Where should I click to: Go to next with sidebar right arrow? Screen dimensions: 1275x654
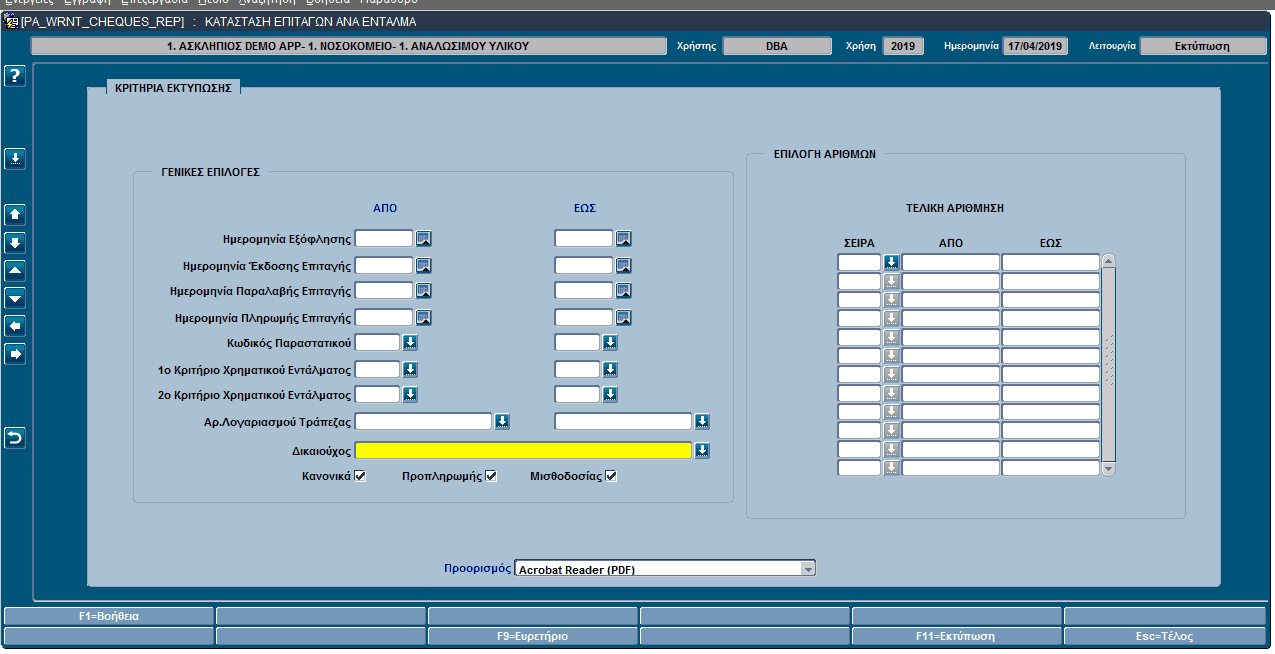tap(15, 354)
